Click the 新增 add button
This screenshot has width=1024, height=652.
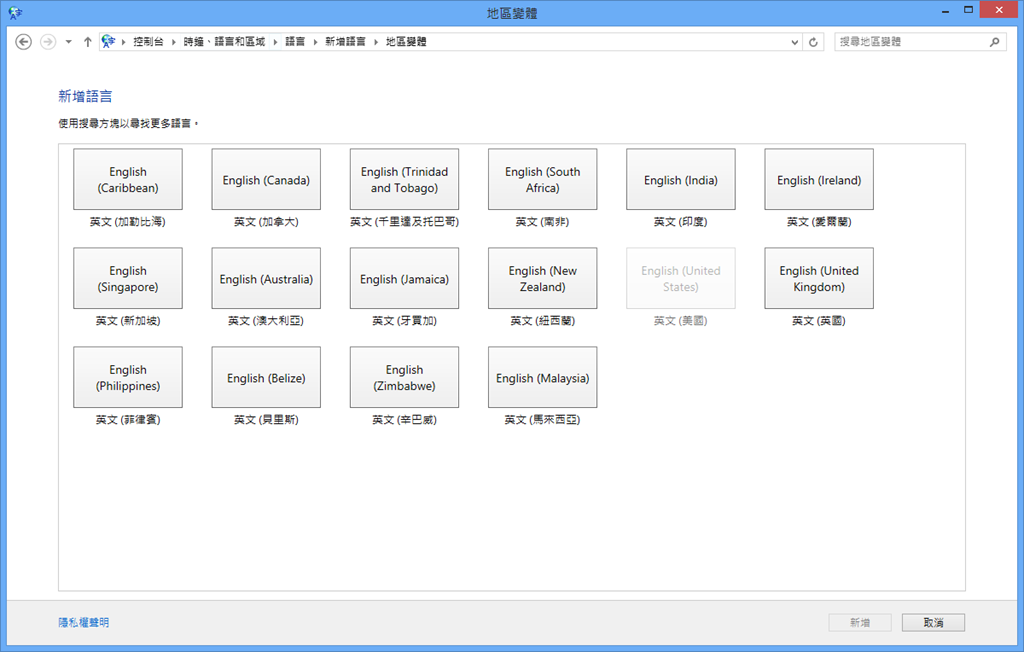coord(860,623)
